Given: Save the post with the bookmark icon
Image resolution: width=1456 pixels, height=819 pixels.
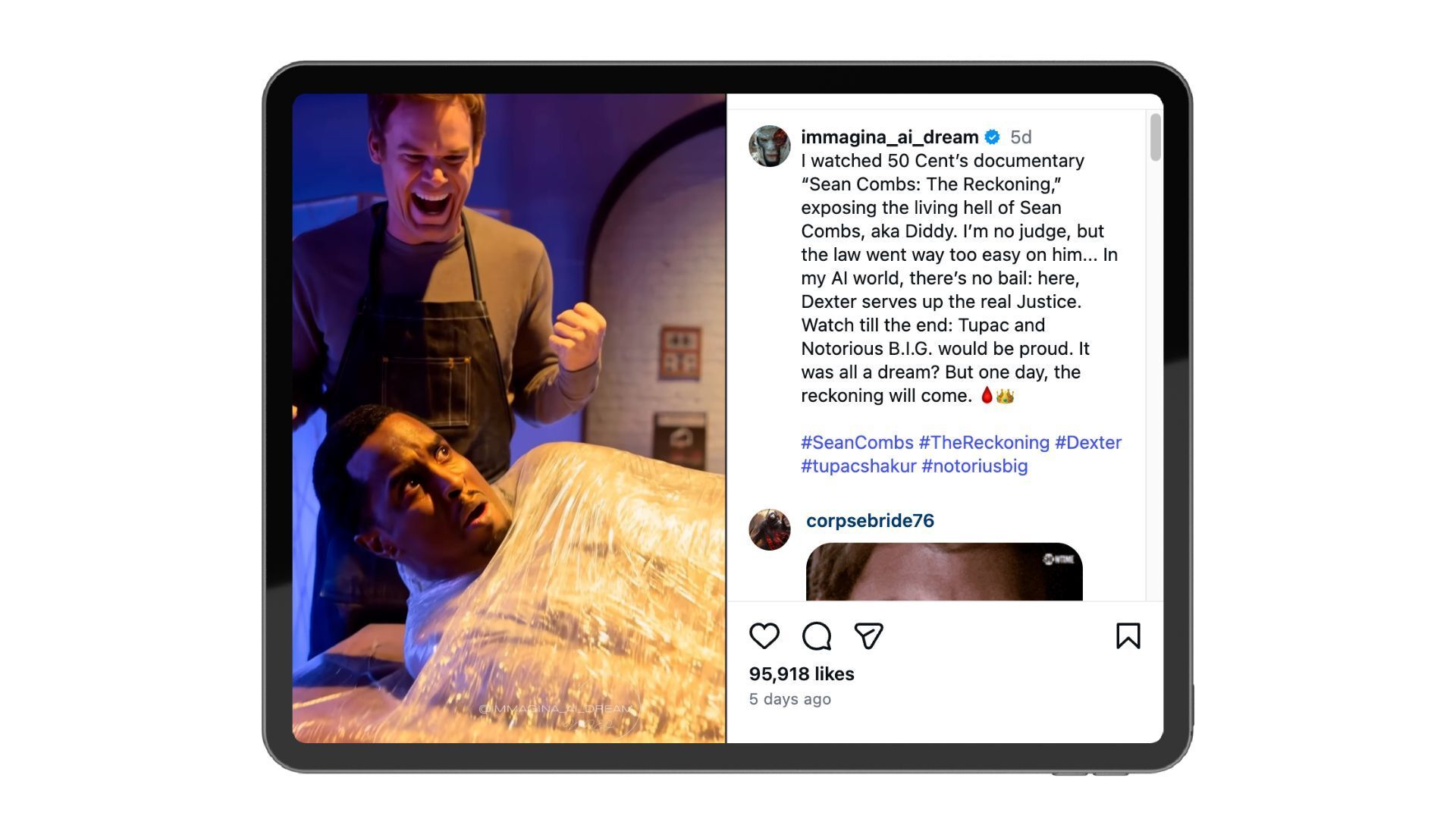Looking at the screenshot, I should pyautogui.click(x=1128, y=636).
